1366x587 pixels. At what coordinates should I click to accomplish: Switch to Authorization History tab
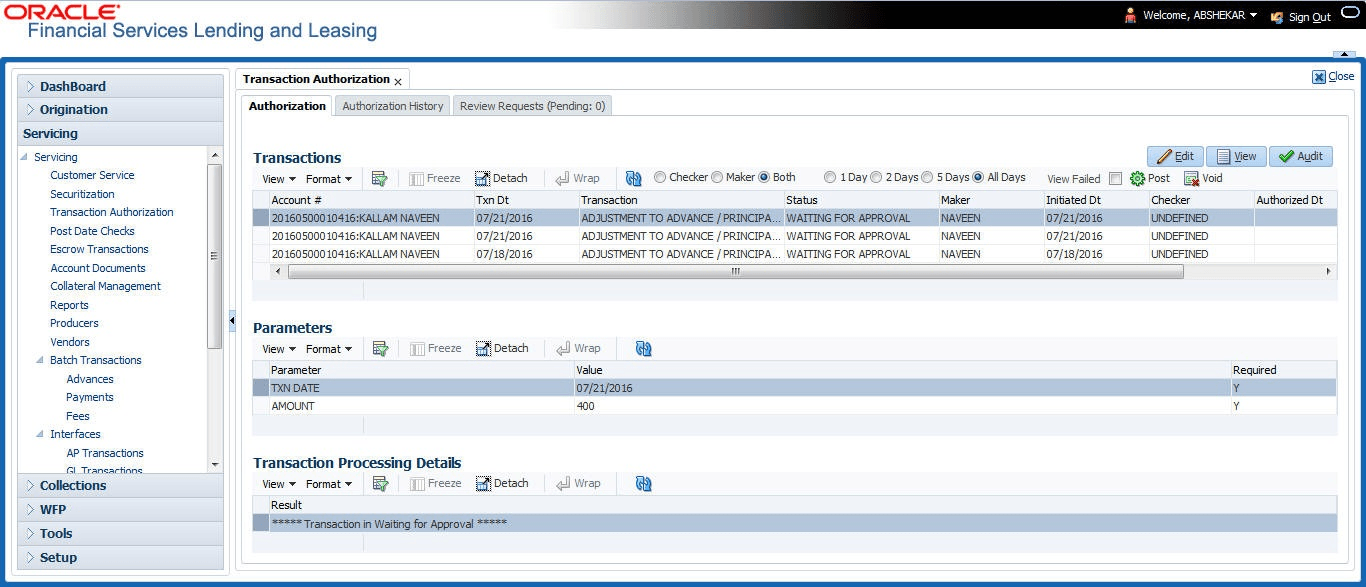pos(392,106)
